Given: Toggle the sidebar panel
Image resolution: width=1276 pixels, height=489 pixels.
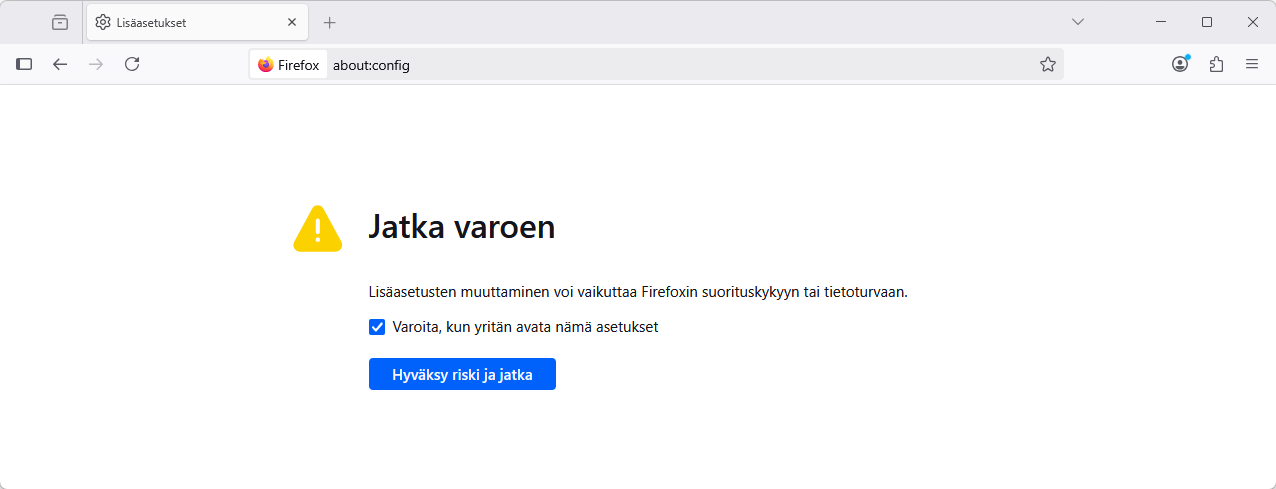Looking at the screenshot, I should [24, 64].
